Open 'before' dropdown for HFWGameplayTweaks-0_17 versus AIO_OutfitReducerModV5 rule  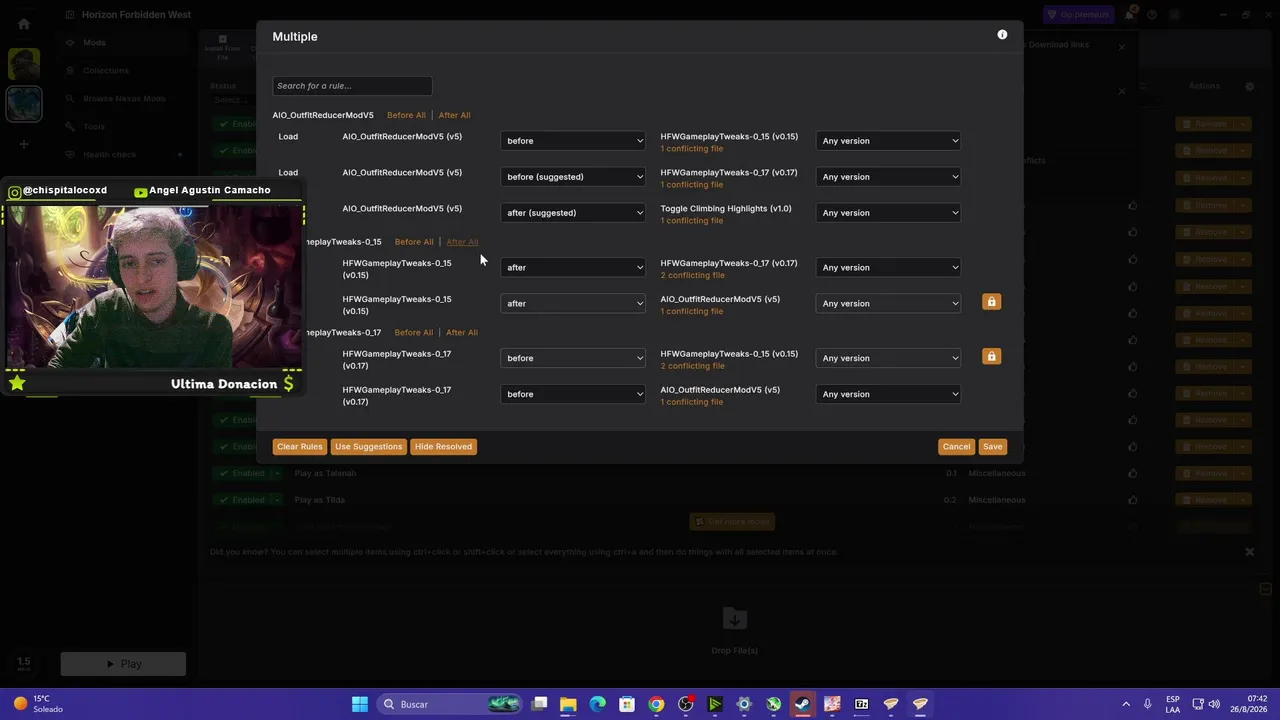click(x=574, y=394)
